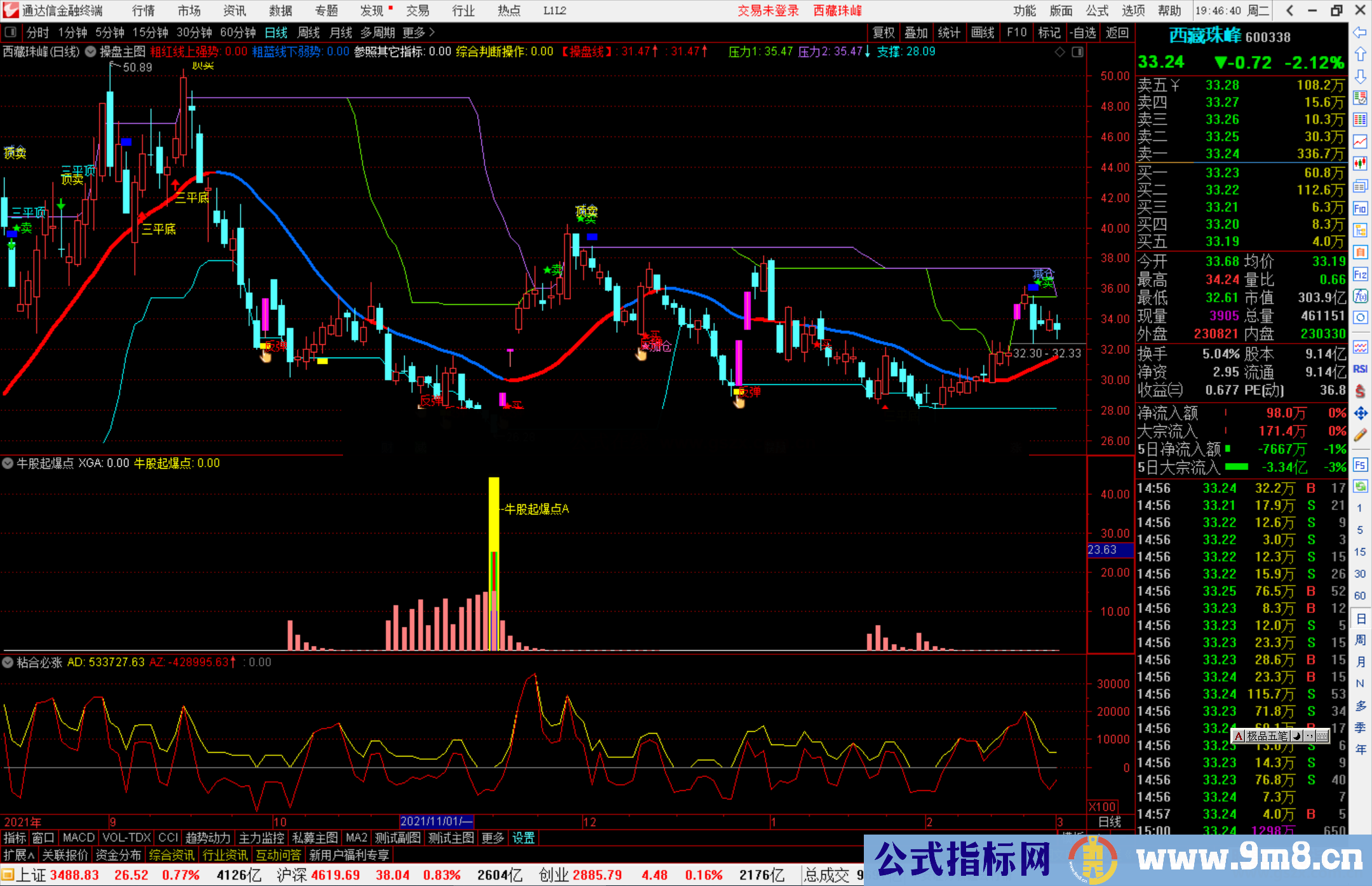This screenshot has height=886, width=1372.
Task: Toggle the side panel icon beside the diamond
Action: point(1078,52)
